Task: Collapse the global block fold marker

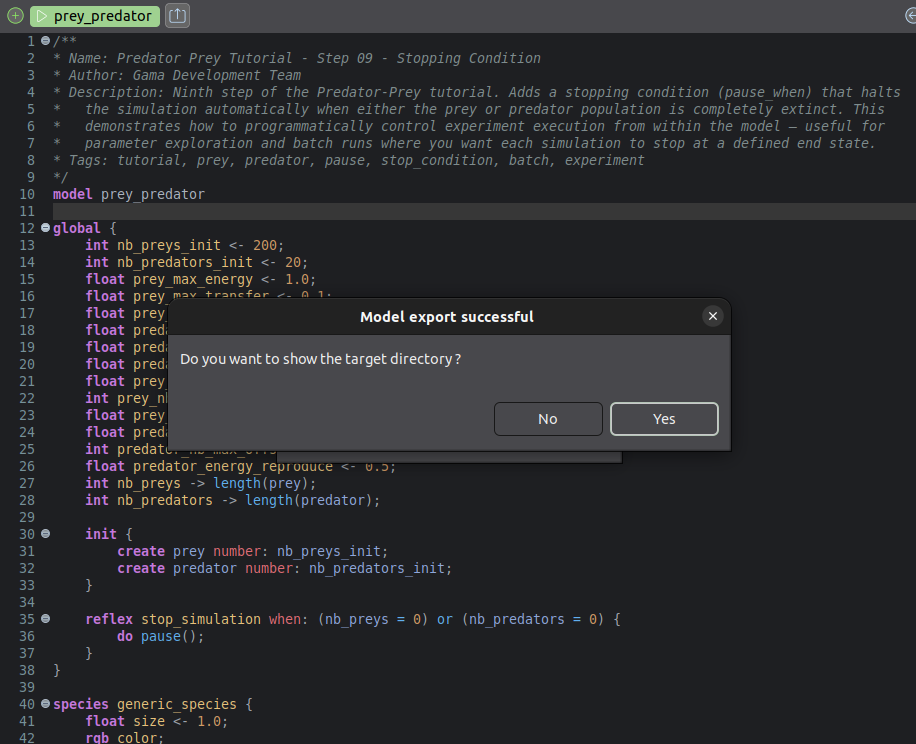Action: tap(45, 228)
